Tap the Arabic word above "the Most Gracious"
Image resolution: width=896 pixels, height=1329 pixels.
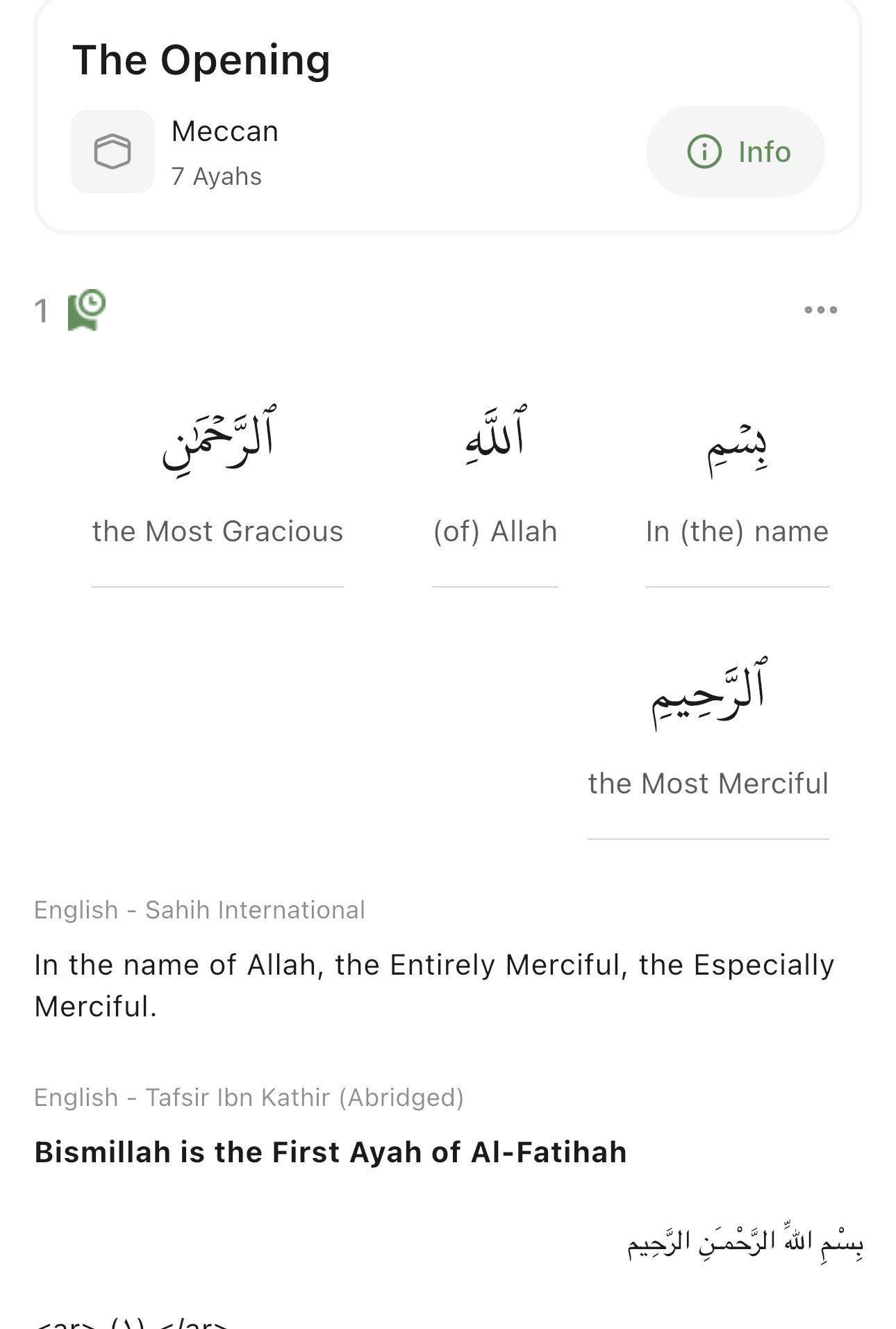click(218, 438)
